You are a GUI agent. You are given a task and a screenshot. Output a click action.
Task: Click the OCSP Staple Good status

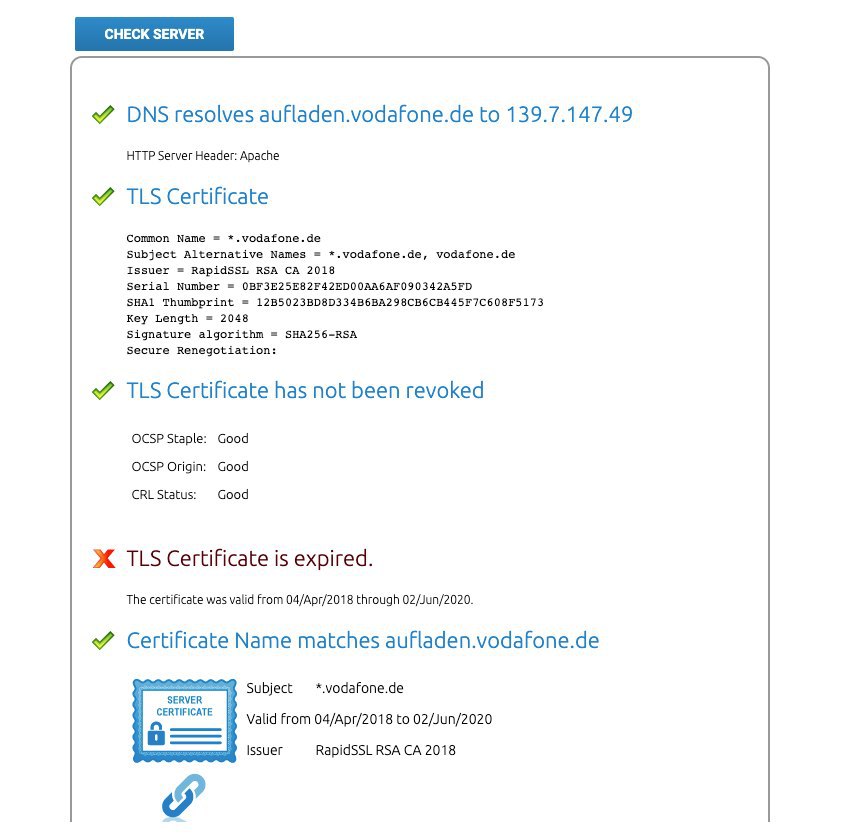point(233,439)
